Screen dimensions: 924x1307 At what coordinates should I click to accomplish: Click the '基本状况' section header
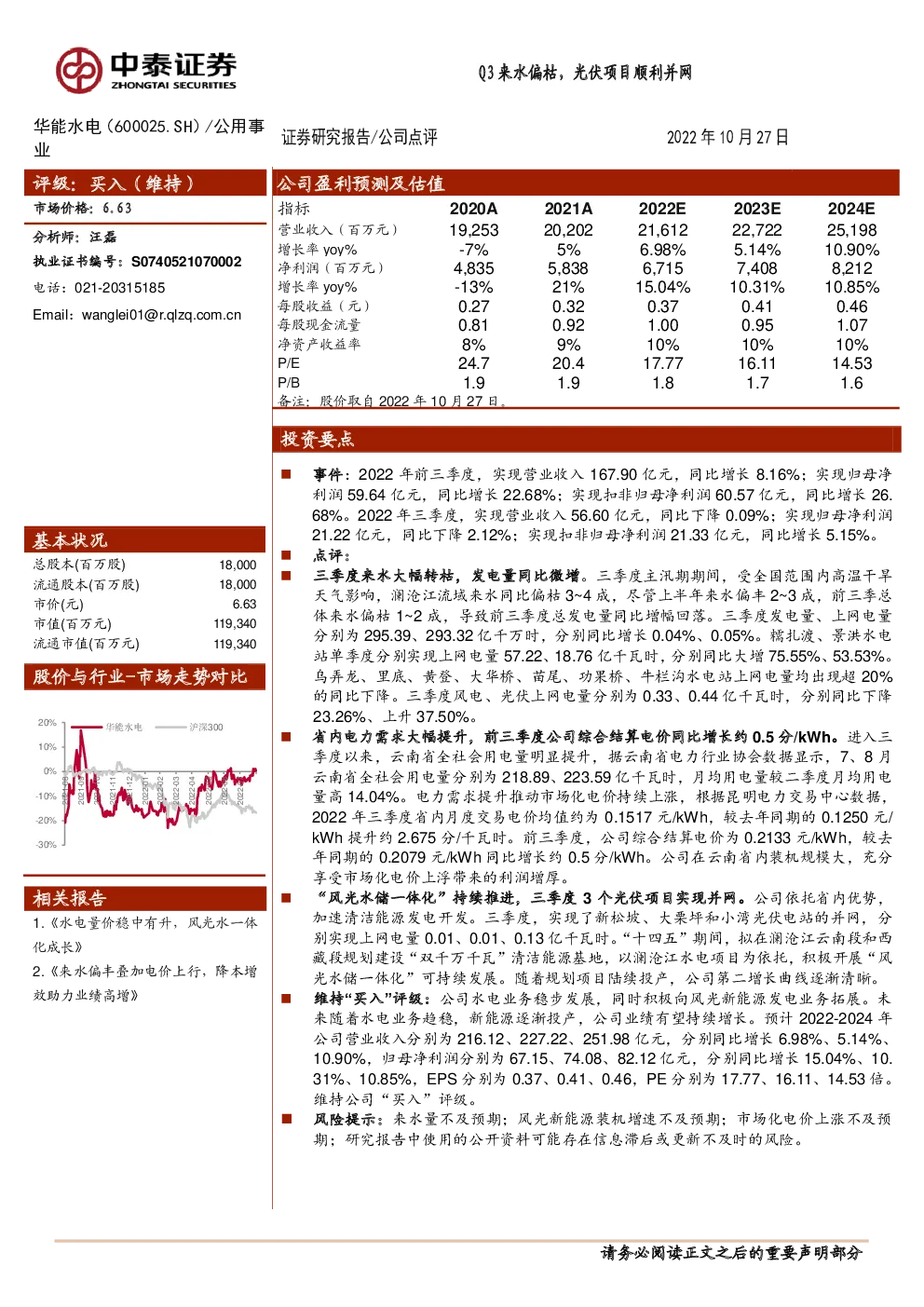click(x=145, y=539)
